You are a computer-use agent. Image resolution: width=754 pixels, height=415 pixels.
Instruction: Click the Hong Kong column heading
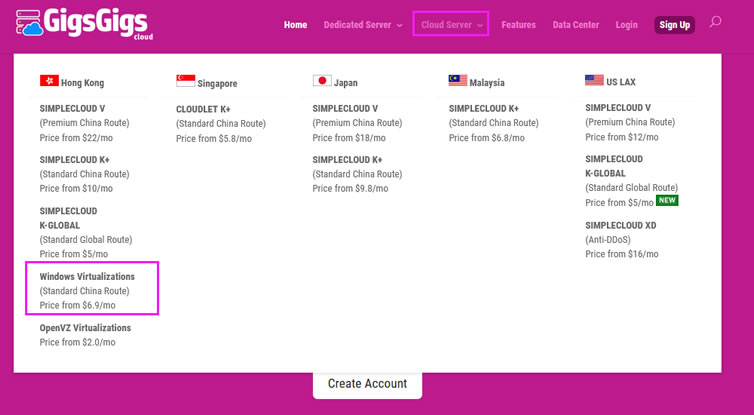[82, 83]
